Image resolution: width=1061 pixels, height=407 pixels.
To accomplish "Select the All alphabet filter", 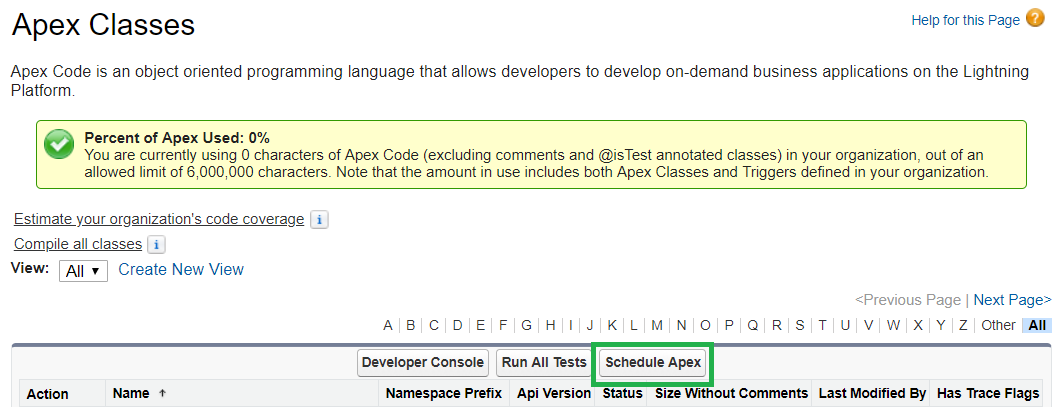I will coord(1037,326).
